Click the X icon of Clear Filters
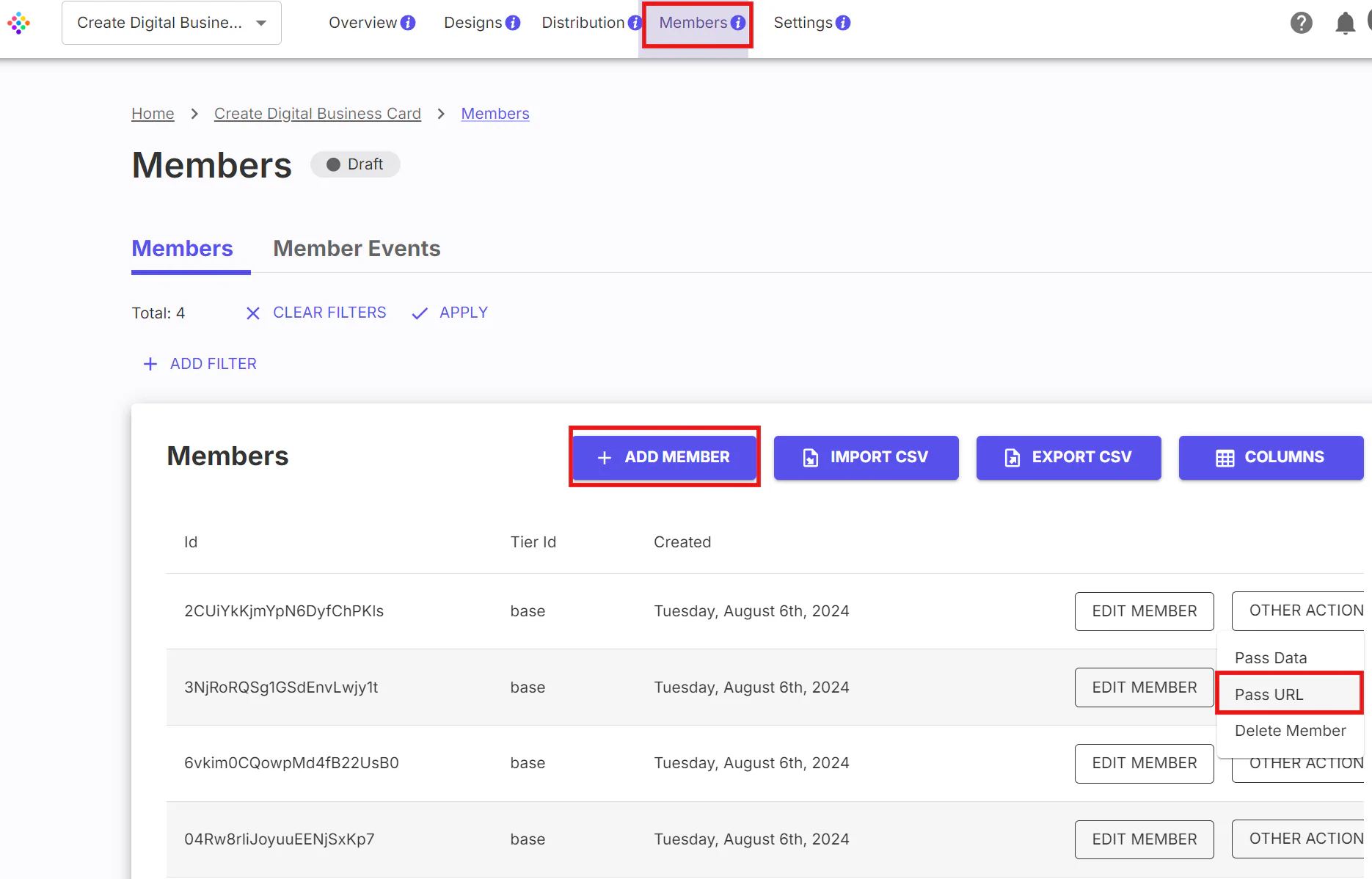 pos(253,313)
